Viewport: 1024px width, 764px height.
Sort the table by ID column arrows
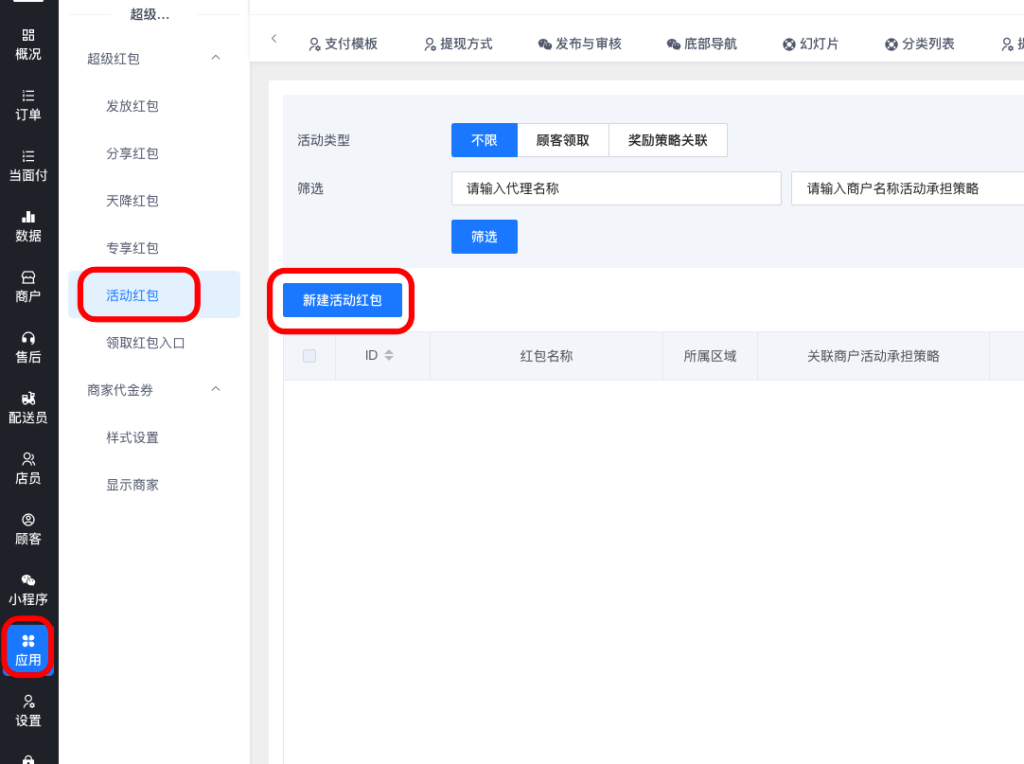[x=389, y=356]
